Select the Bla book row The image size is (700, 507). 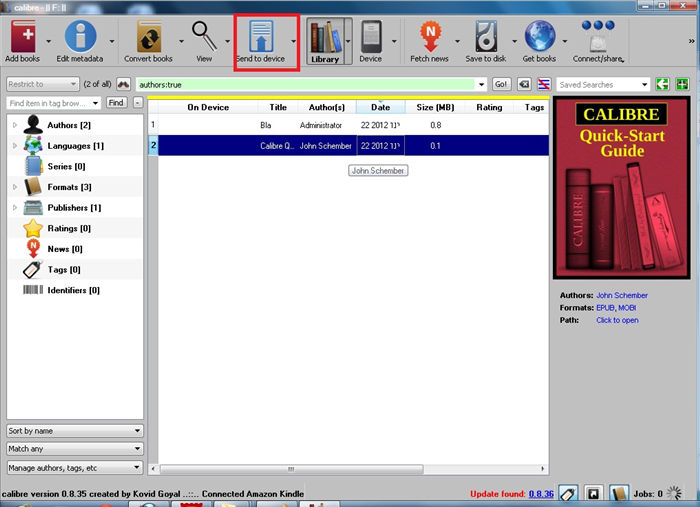tap(353, 125)
